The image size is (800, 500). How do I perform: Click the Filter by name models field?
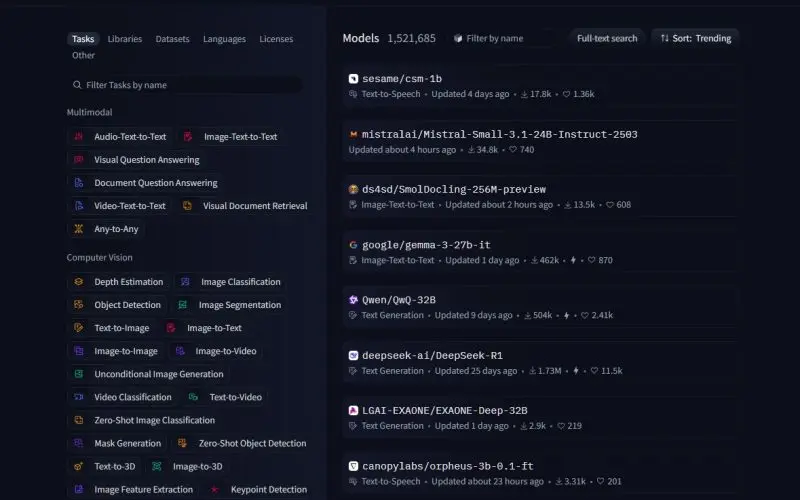click(x=503, y=38)
